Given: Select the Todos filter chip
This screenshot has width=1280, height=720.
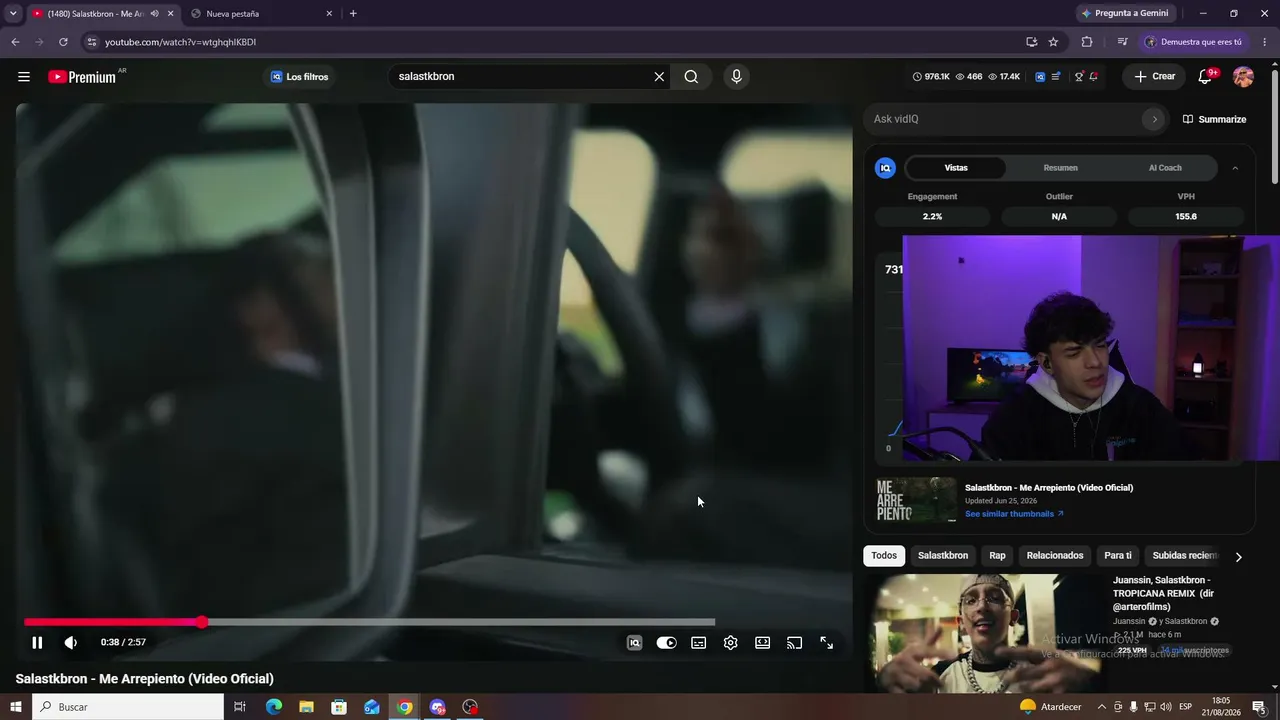Looking at the screenshot, I should pyautogui.click(x=884, y=556).
